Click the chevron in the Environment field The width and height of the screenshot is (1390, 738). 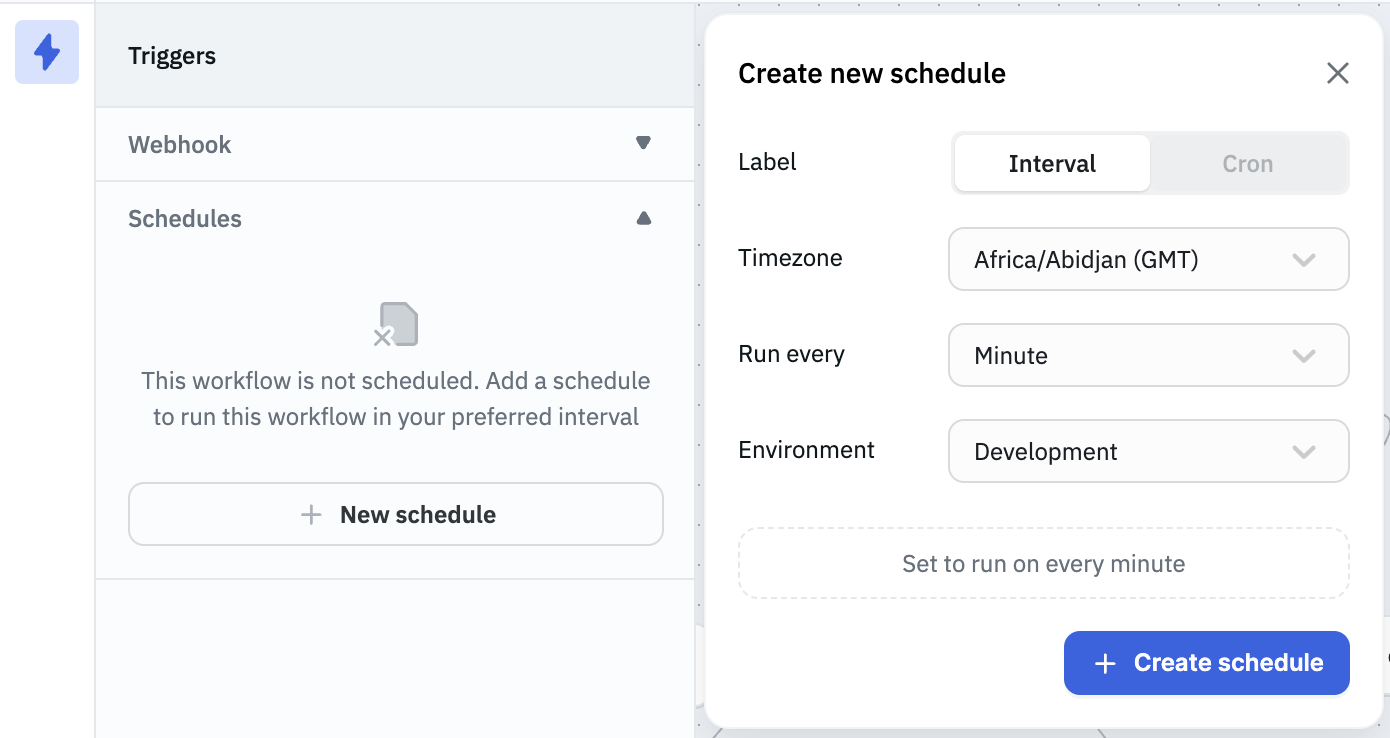[x=1303, y=452]
